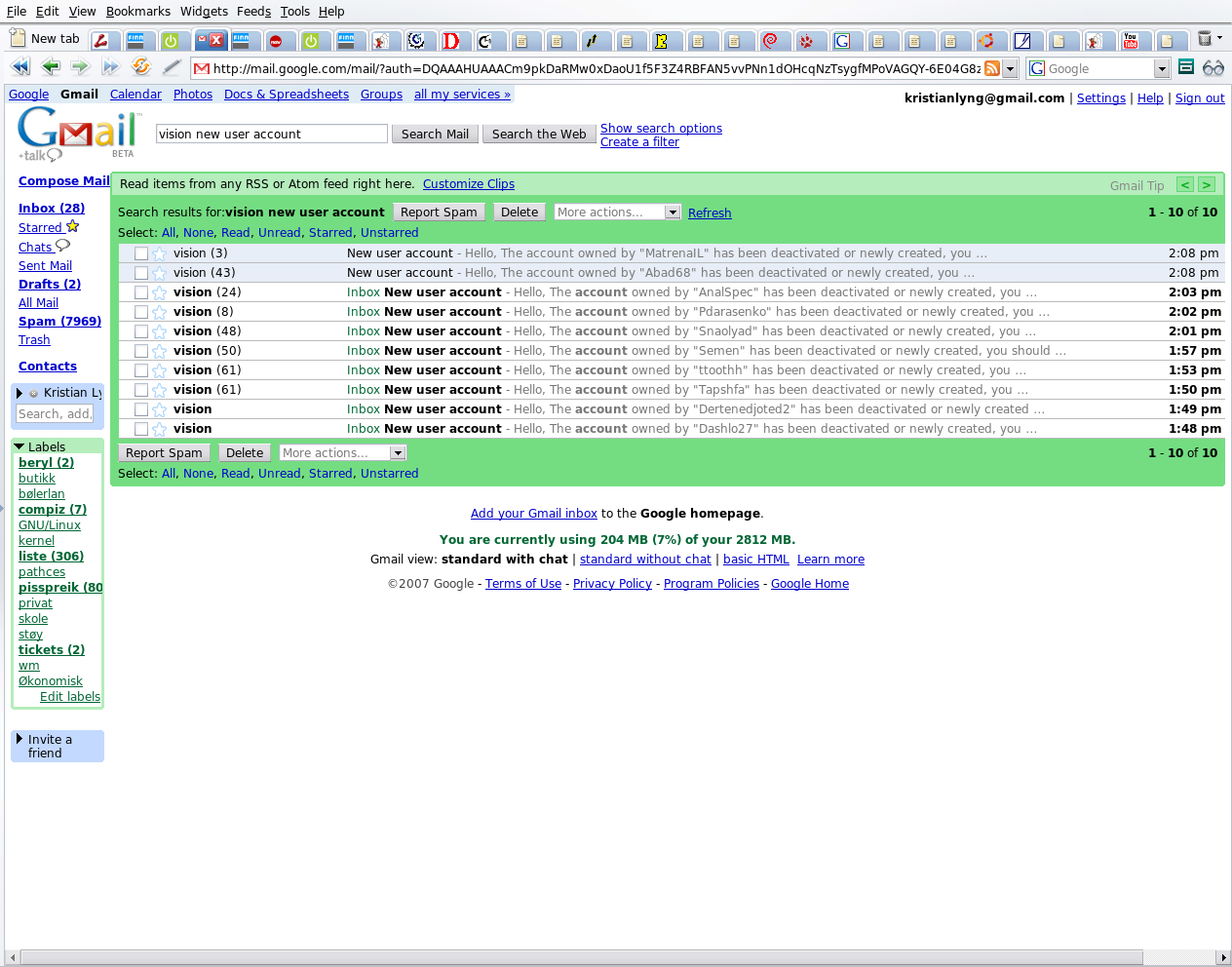Click the browser address bar
The width and height of the screenshot is (1232, 967).
pos(597,68)
